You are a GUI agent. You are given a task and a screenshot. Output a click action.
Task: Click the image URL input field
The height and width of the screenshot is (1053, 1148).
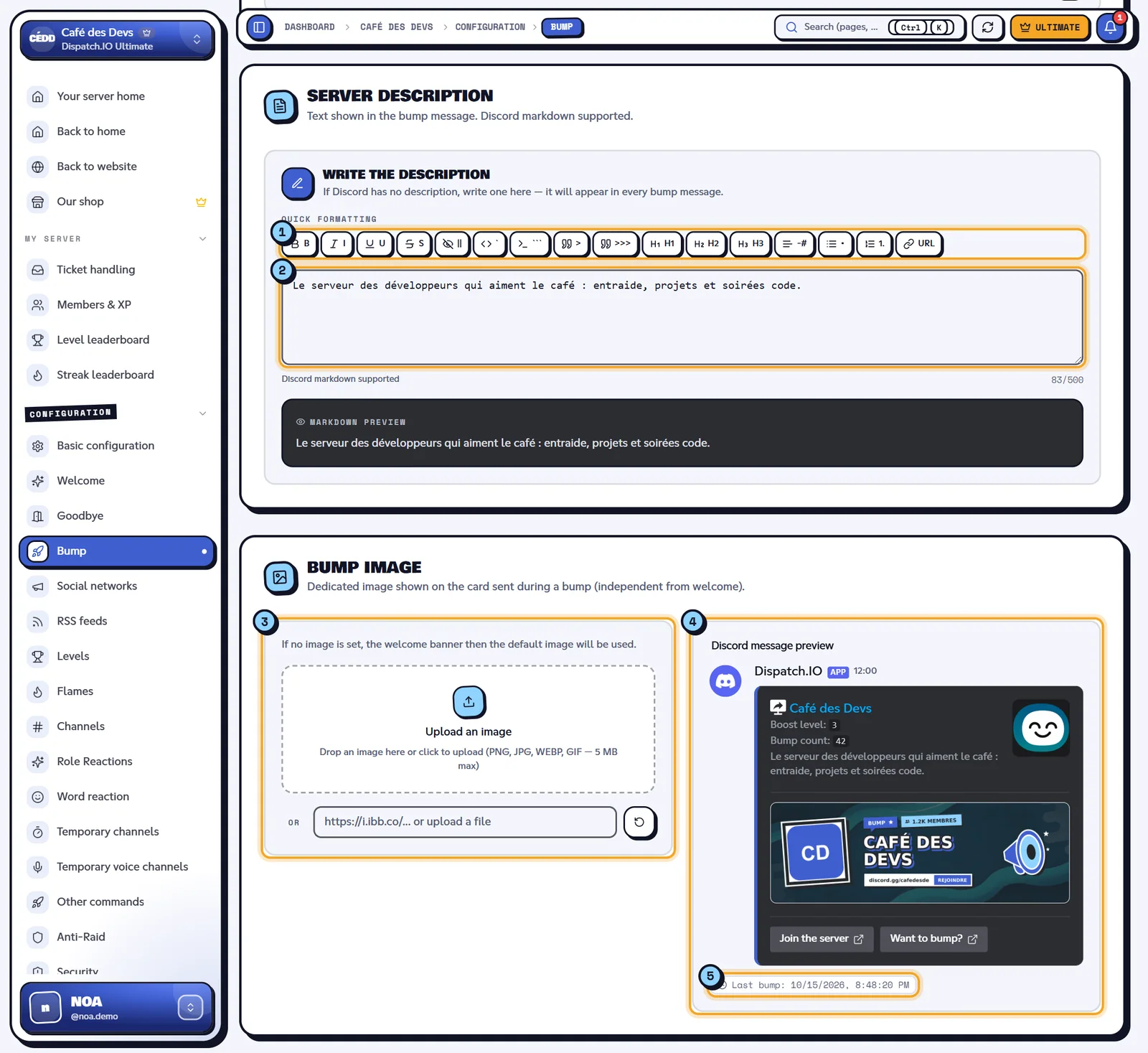tap(465, 822)
